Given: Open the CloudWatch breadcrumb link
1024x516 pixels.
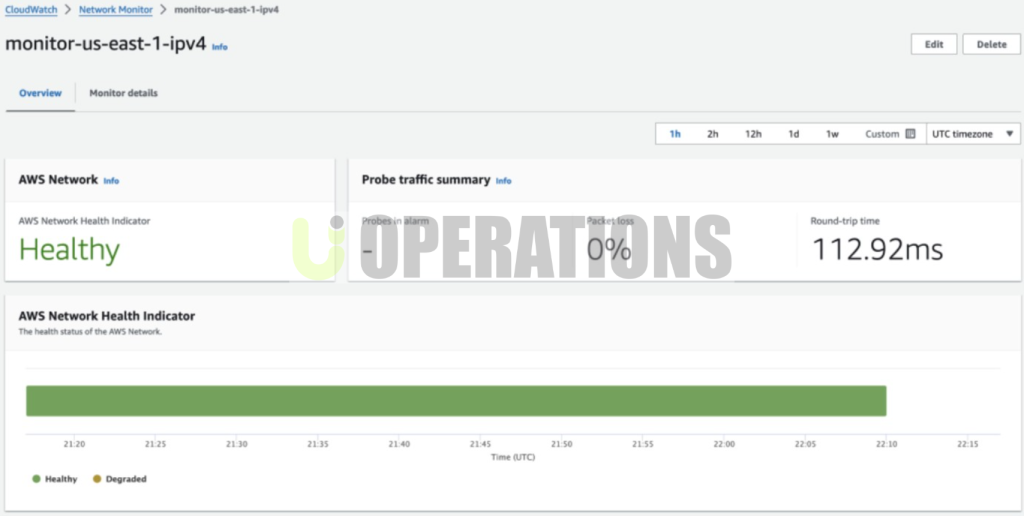Looking at the screenshot, I should (31, 10).
